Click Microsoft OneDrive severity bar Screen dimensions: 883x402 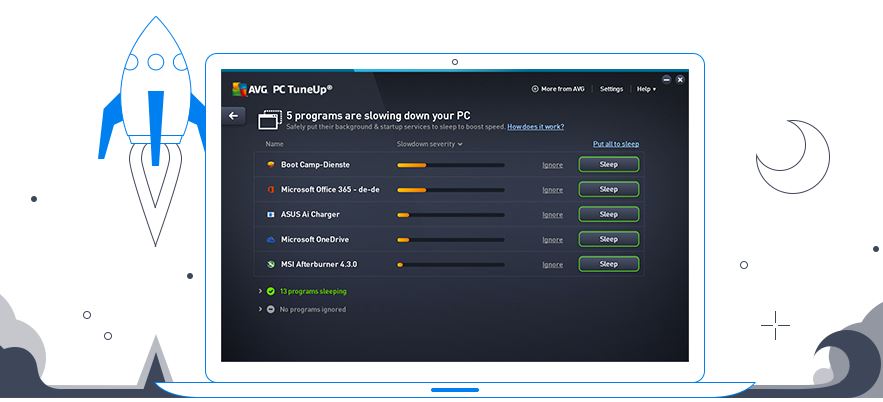pyautogui.click(x=451, y=240)
